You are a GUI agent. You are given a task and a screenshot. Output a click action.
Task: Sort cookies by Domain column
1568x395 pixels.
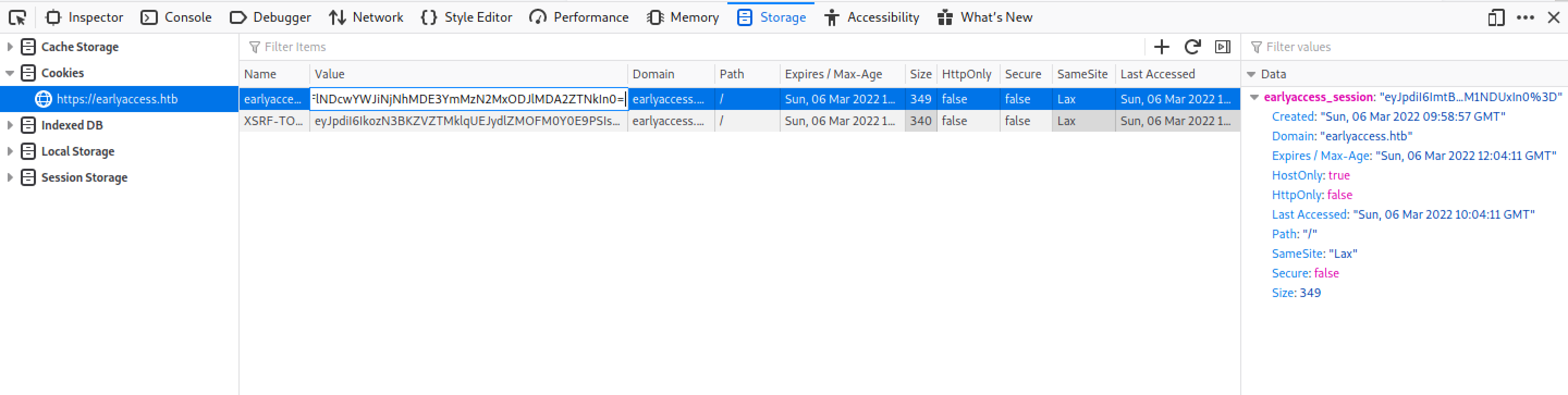click(x=671, y=74)
